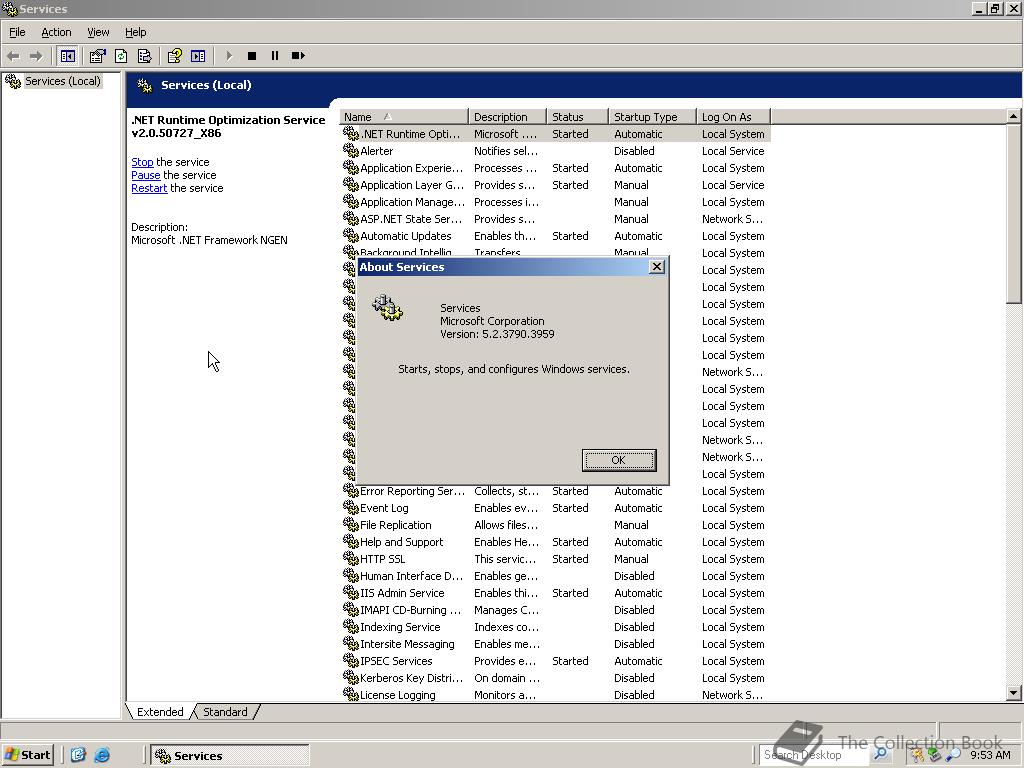Screen dimensions: 1024x768
Task: Click the scrollbar up arrow in services list
Action: click(x=1014, y=116)
